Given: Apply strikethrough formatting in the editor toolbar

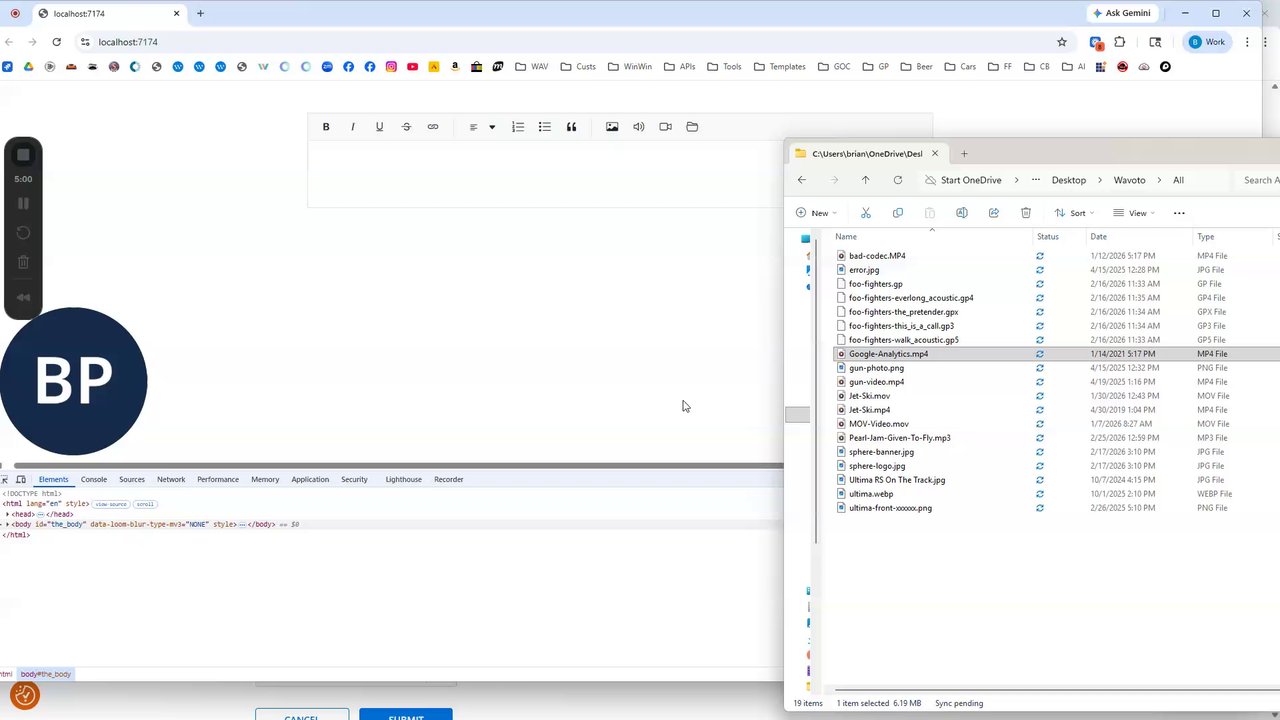Looking at the screenshot, I should pos(406,127).
